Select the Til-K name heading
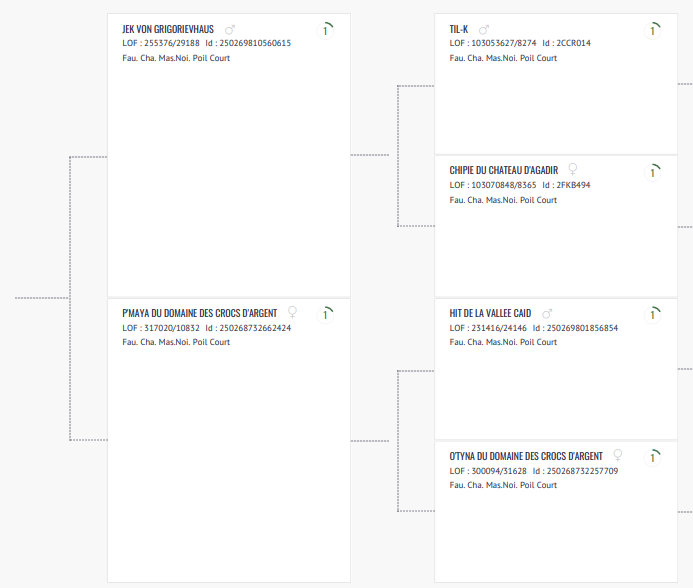The image size is (693, 588). (x=459, y=30)
